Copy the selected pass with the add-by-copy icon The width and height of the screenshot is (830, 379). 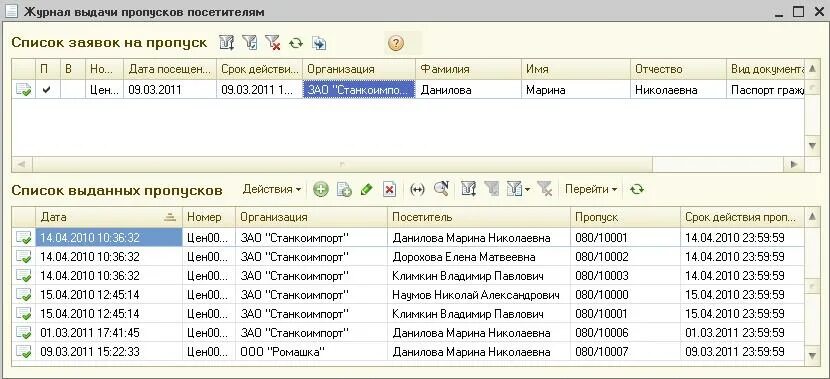[x=344, y=190]
